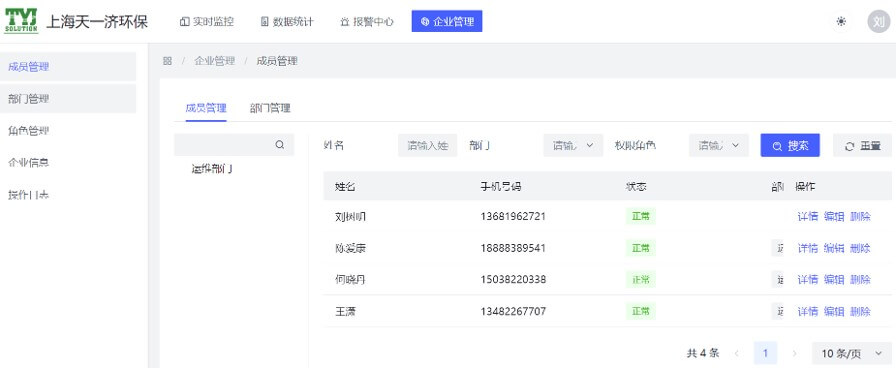
Task: Click 编辑 for 刘树明 row
Action: pyautogui.click(x=834, y=217)
